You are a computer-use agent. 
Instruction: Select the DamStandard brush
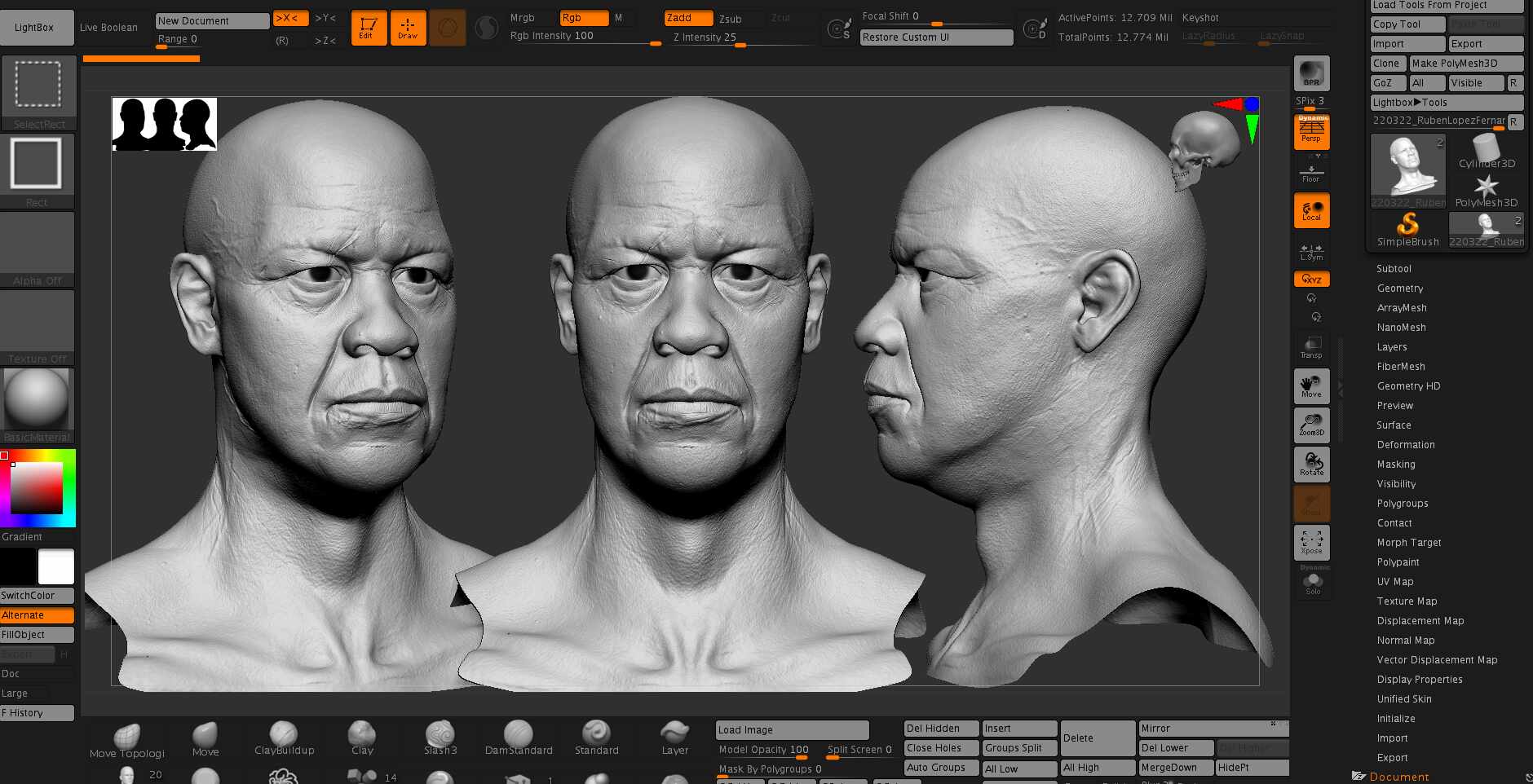pos(519,738)
